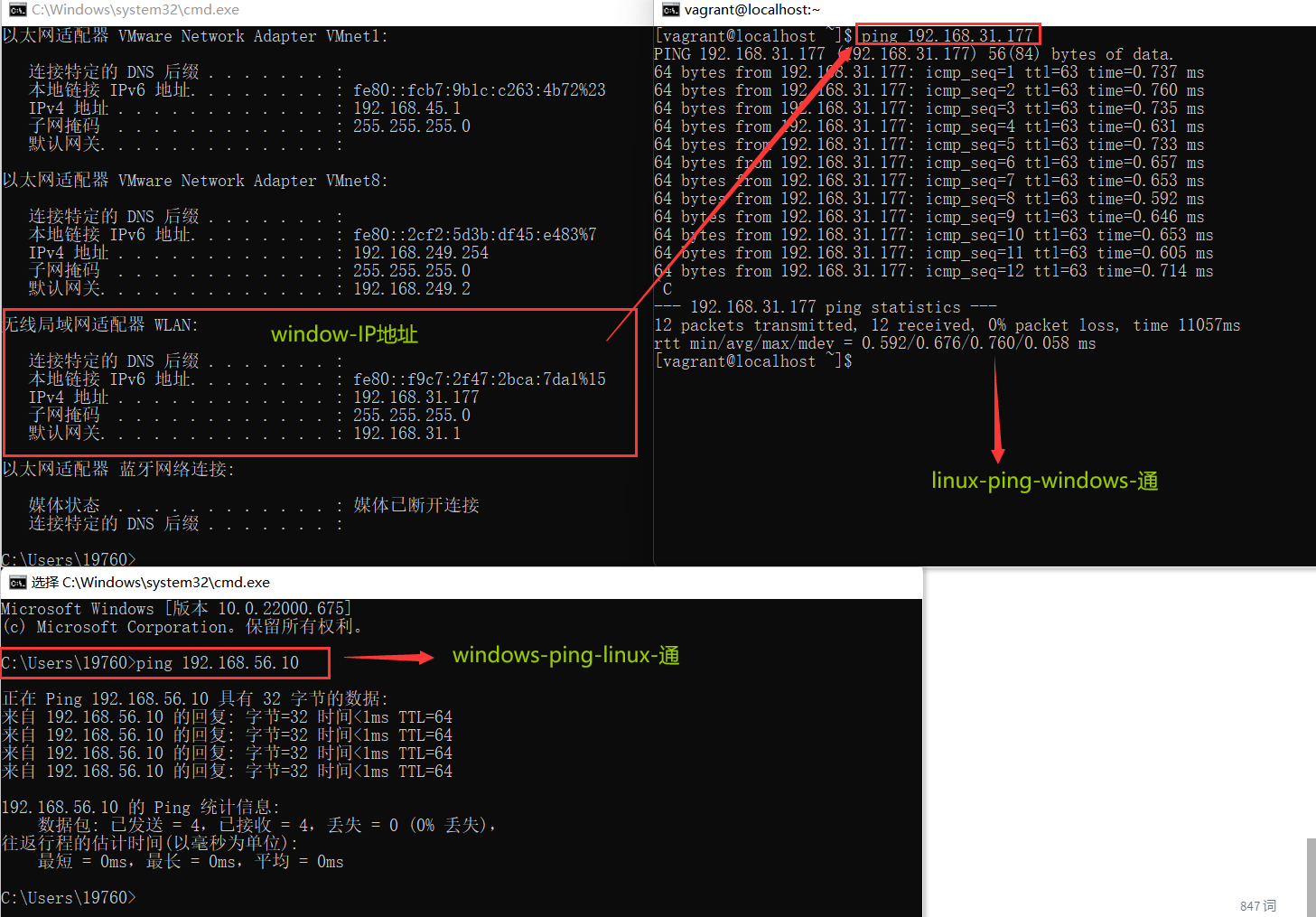Click 'ping 192.168.31.177' command in Linux terminal

coord(947,36)
